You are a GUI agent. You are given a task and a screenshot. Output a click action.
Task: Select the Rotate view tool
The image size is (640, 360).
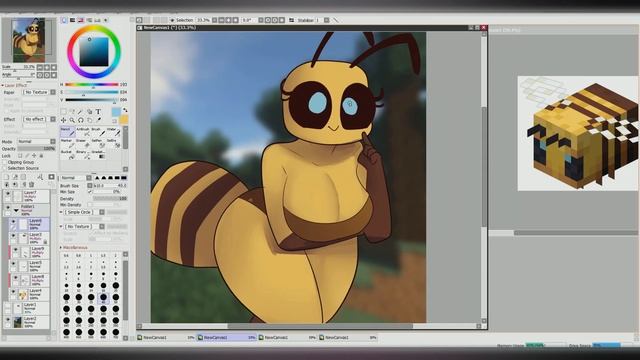81,120
